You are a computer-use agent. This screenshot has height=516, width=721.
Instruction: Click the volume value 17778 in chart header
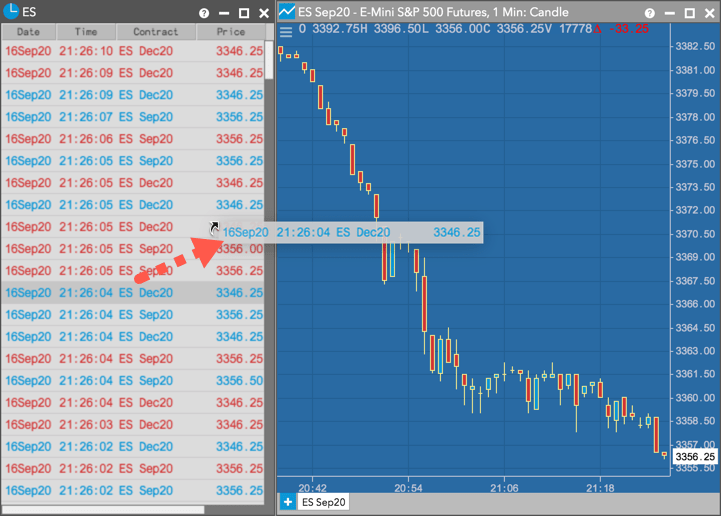click(x=575, y=29)
